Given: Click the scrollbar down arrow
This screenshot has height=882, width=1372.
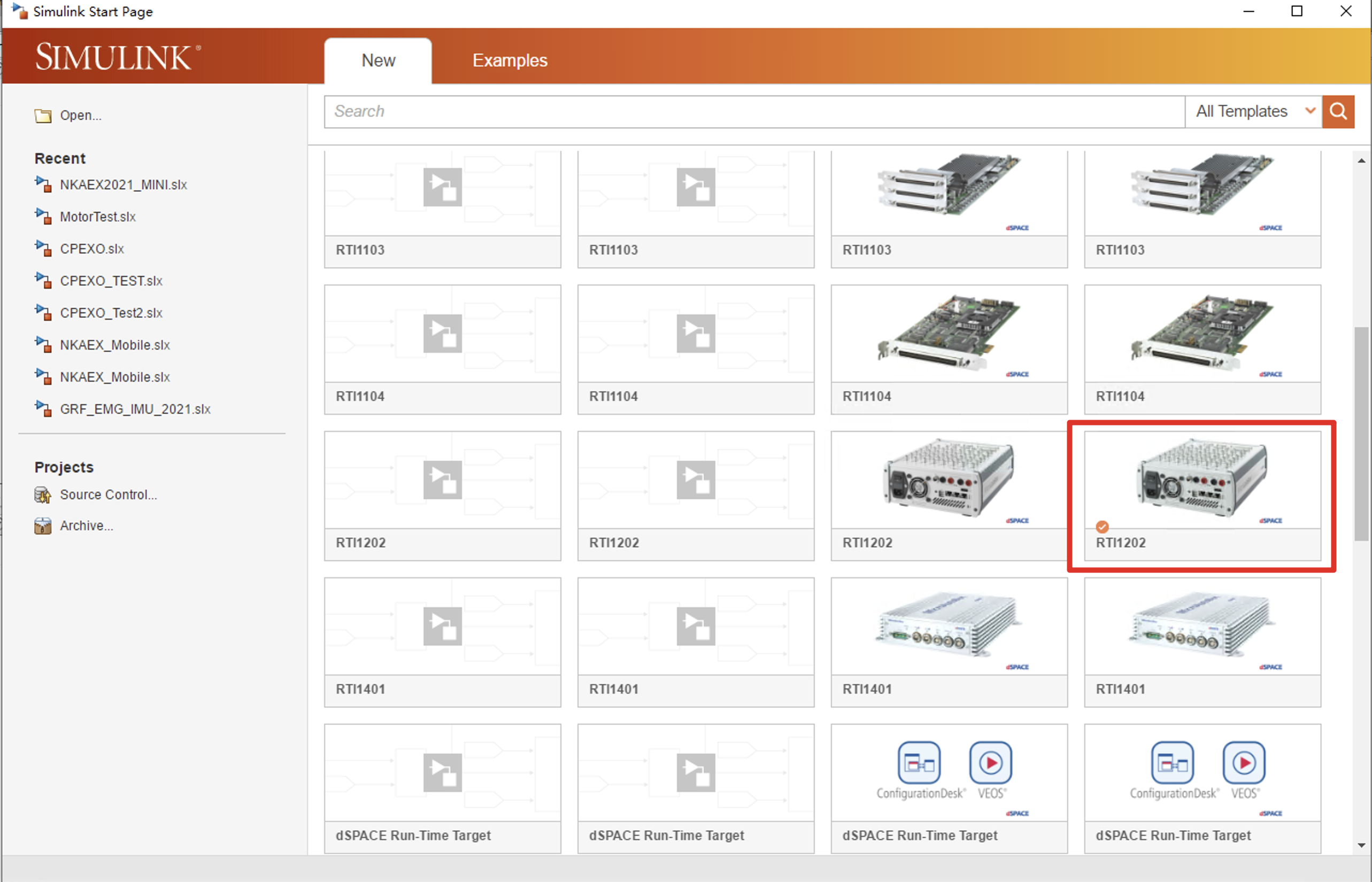Looking at the screenshot, I should [1362, 845].
